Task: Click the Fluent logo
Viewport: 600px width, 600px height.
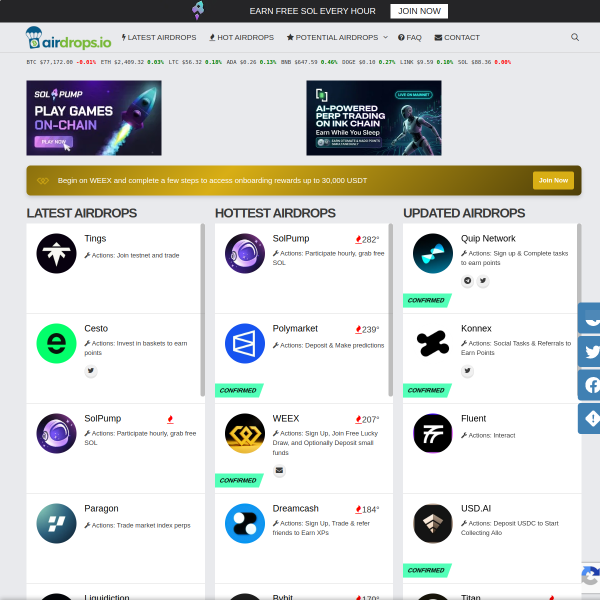Action: 433,433
